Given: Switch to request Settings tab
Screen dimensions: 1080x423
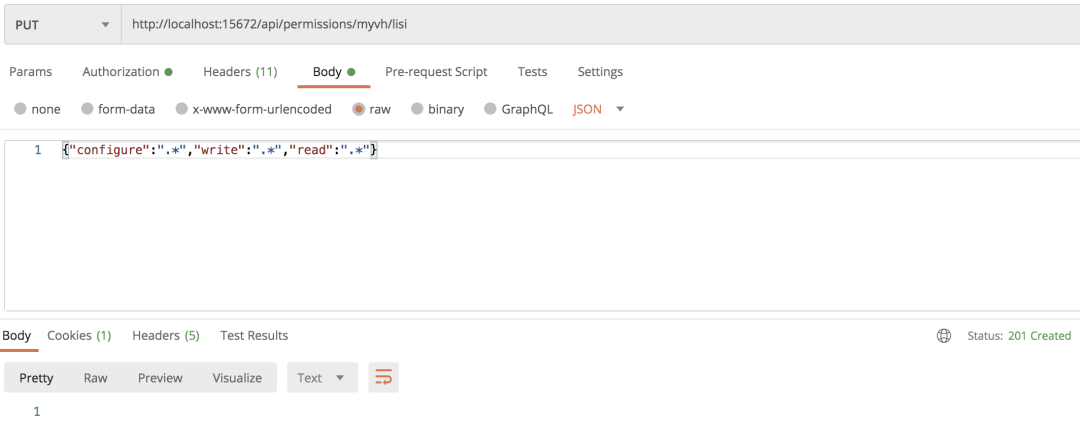Looking at the screenshot, I should 600,72.
